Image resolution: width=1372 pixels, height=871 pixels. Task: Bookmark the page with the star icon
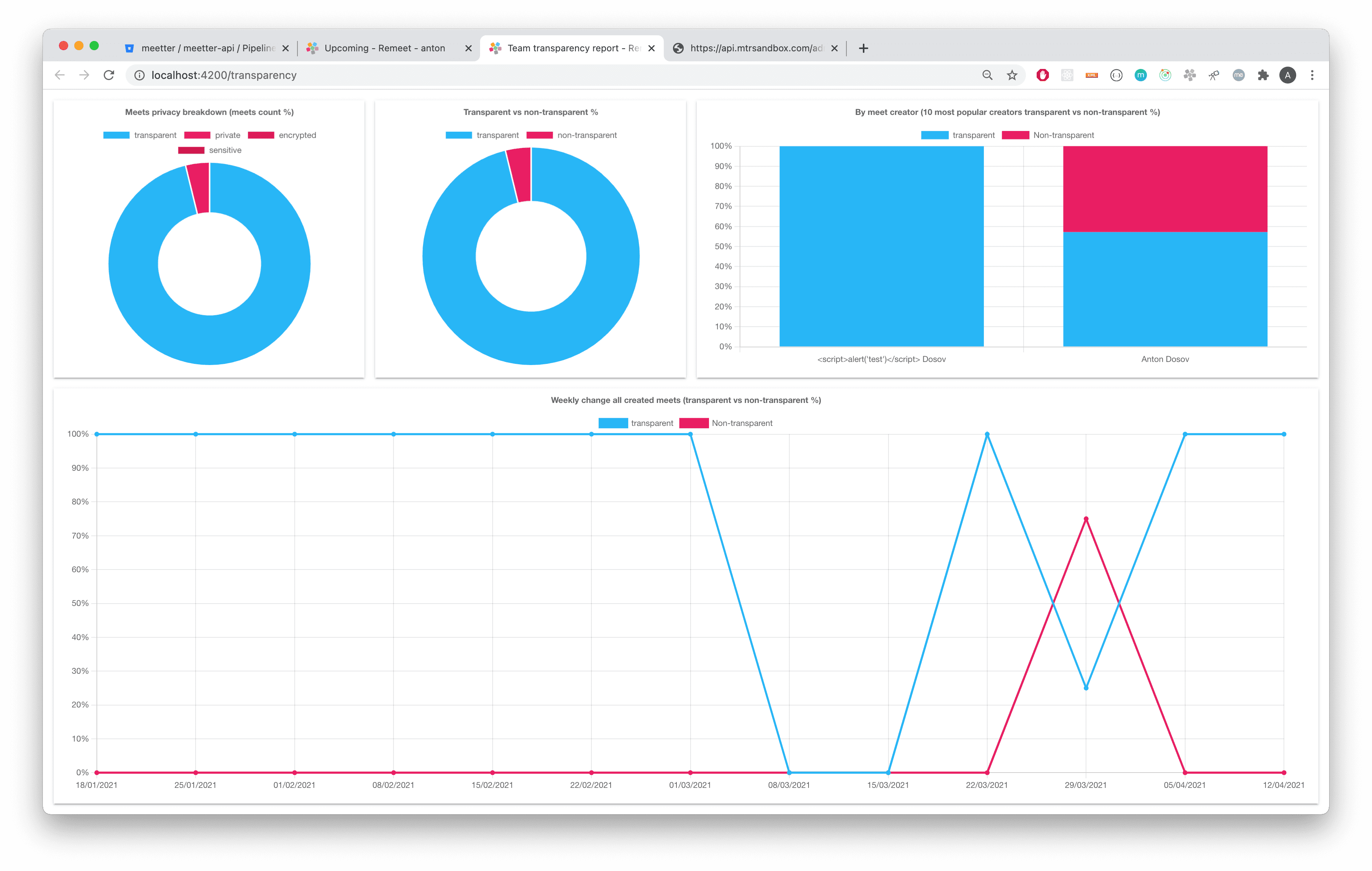pyautogui.click(x=1013, y=75)
